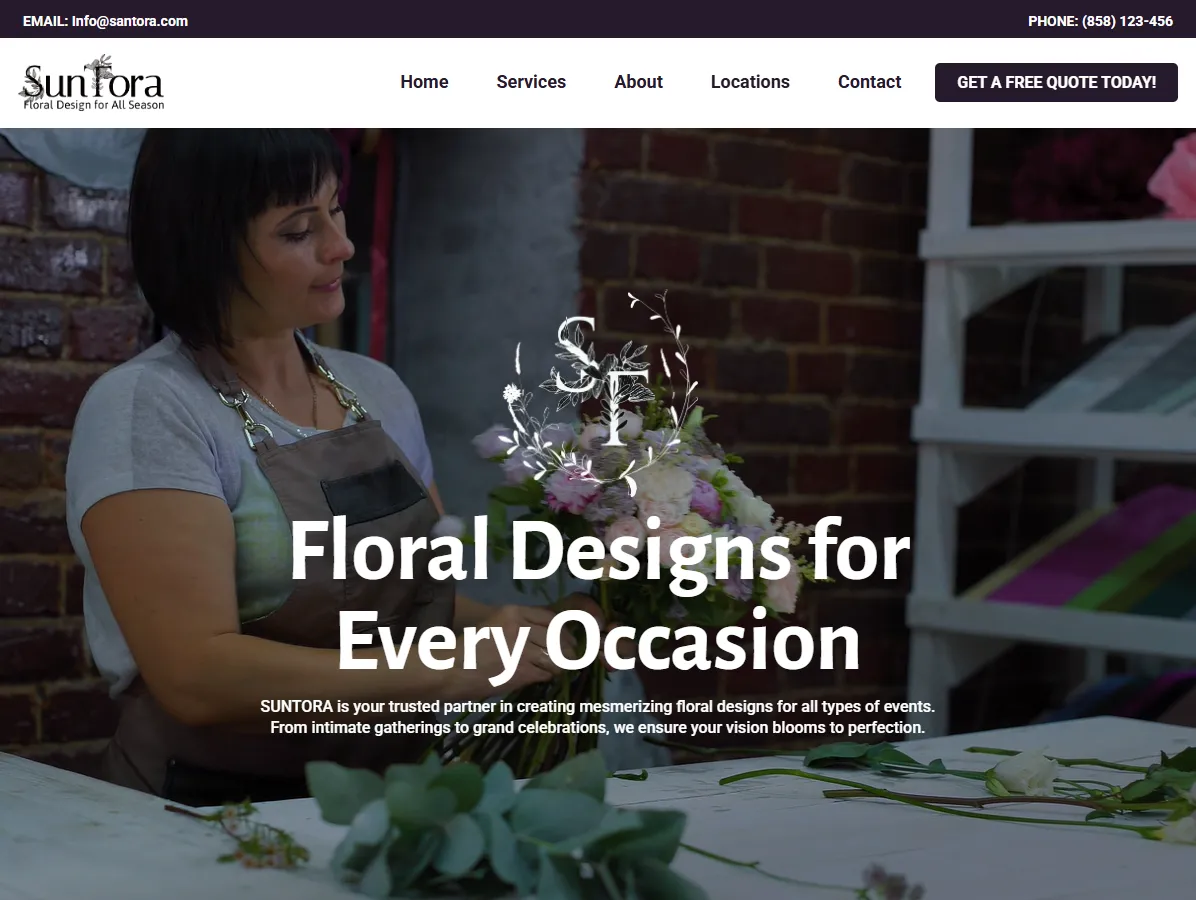This screenshot has width=1196, height=900.
Task: Select Locations in the navigation bar
Action: [x=750, y=82]
